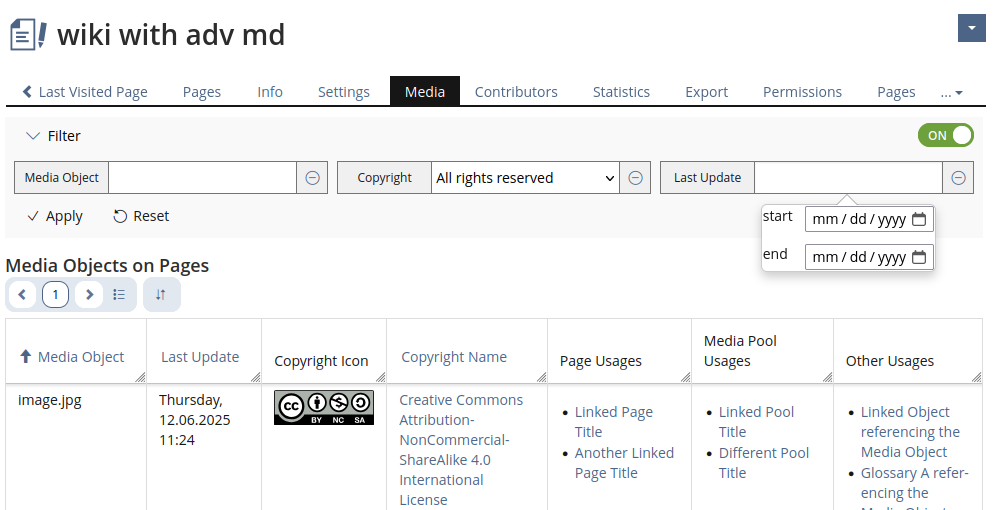This screenshot has width=996, height=510.
Task: Remove the Copyright filter field
Action: [635, 178]
